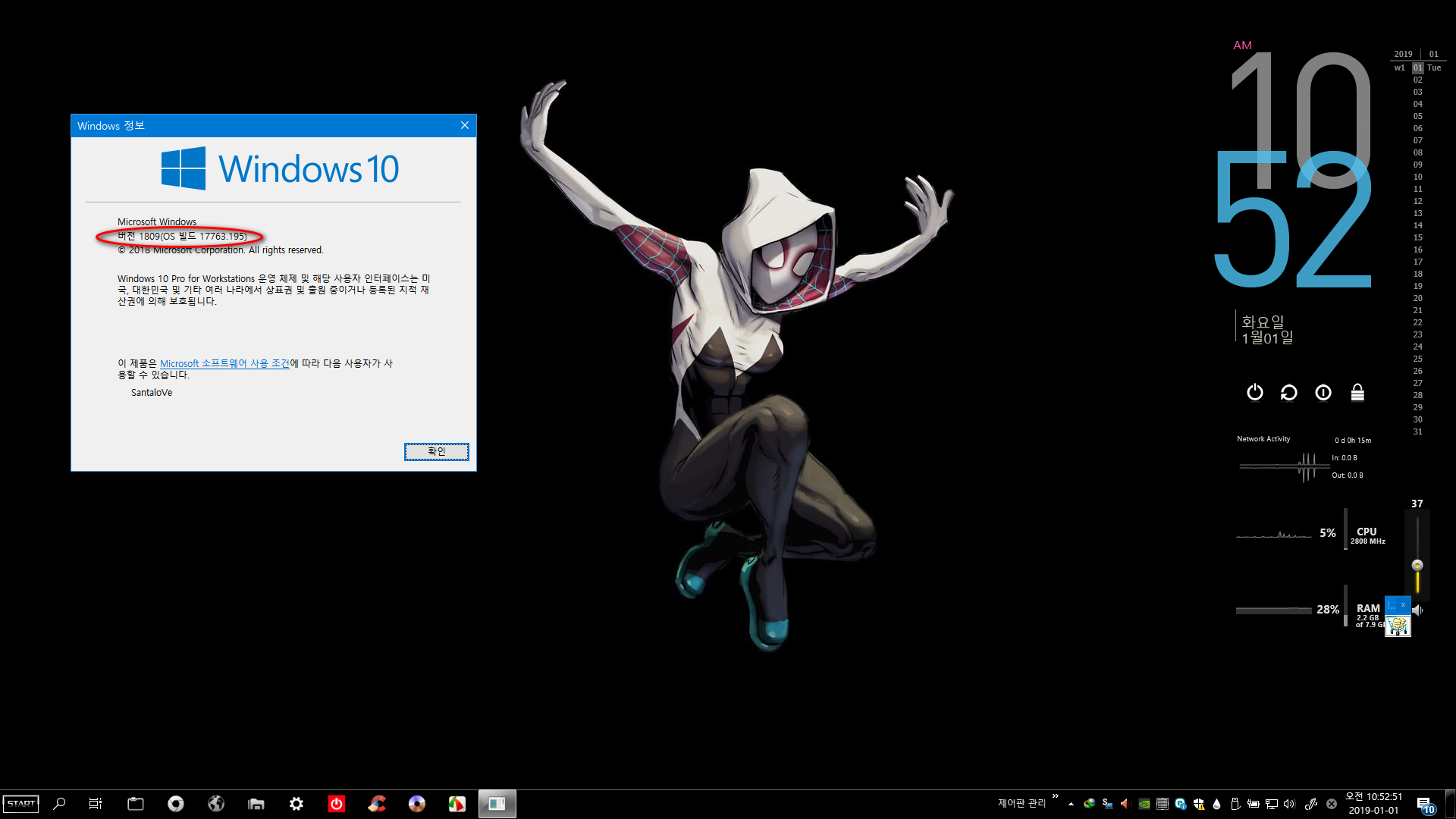Open File Explorer from the taskbar
The image size is (1456, 819).
(x=256, y=804)
